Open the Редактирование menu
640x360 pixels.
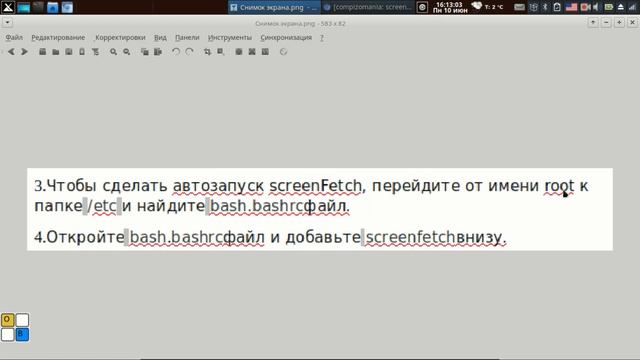[58, 38]
